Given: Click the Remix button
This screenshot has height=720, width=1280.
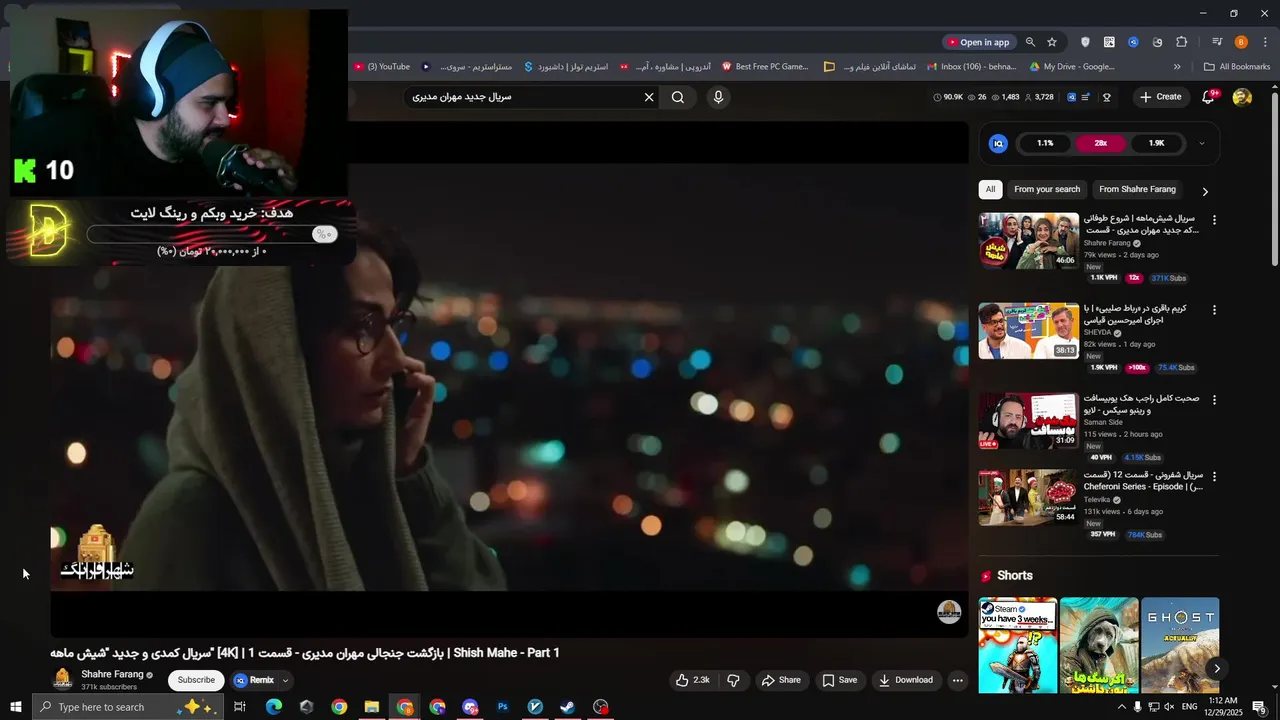Looking at the screenshot, I should click(x=254, y=680).
